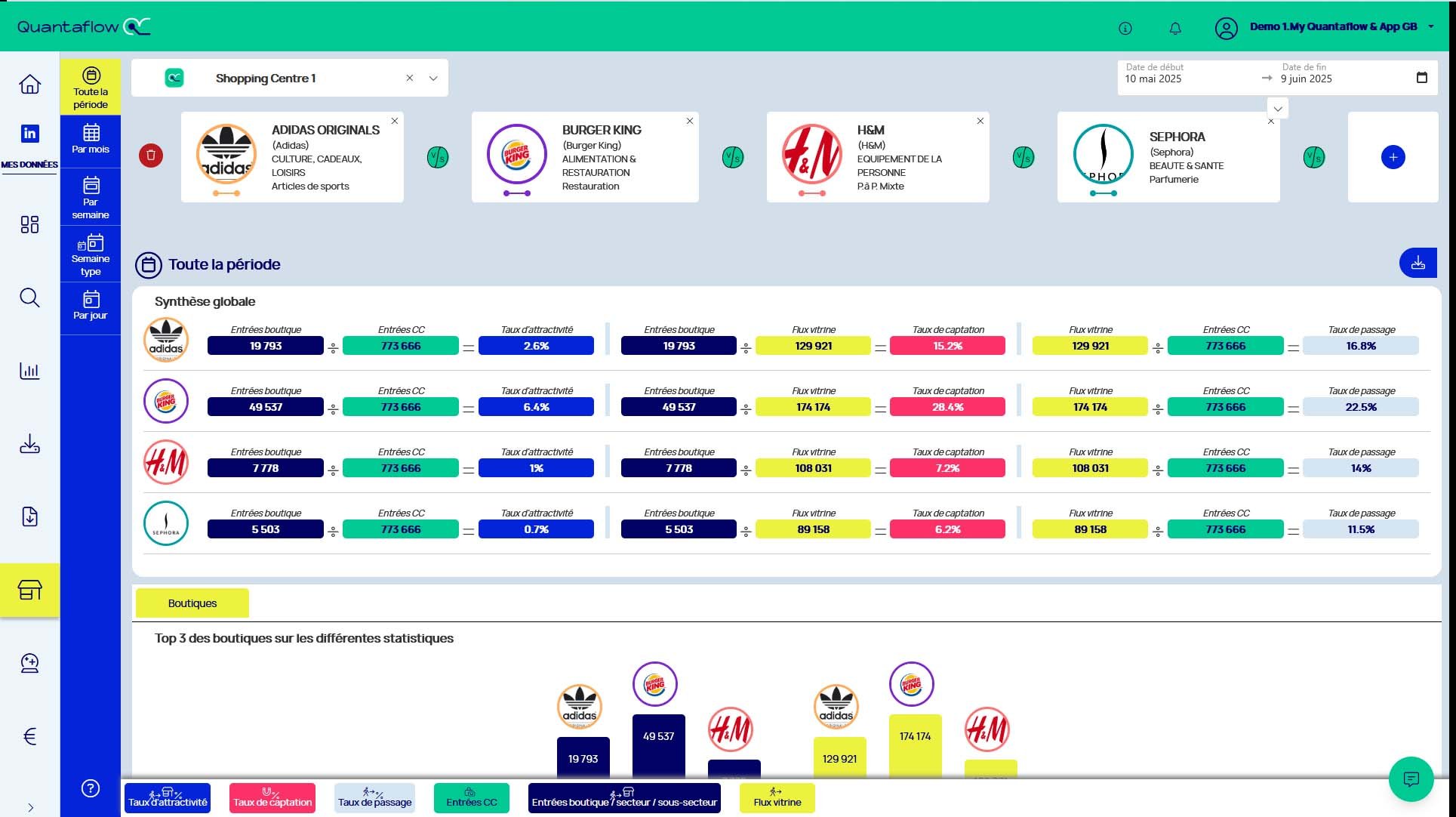The height and width of the screenshot is (817, 1456).
Task: Select the Boutiques tab
Action: pos(192,603)
